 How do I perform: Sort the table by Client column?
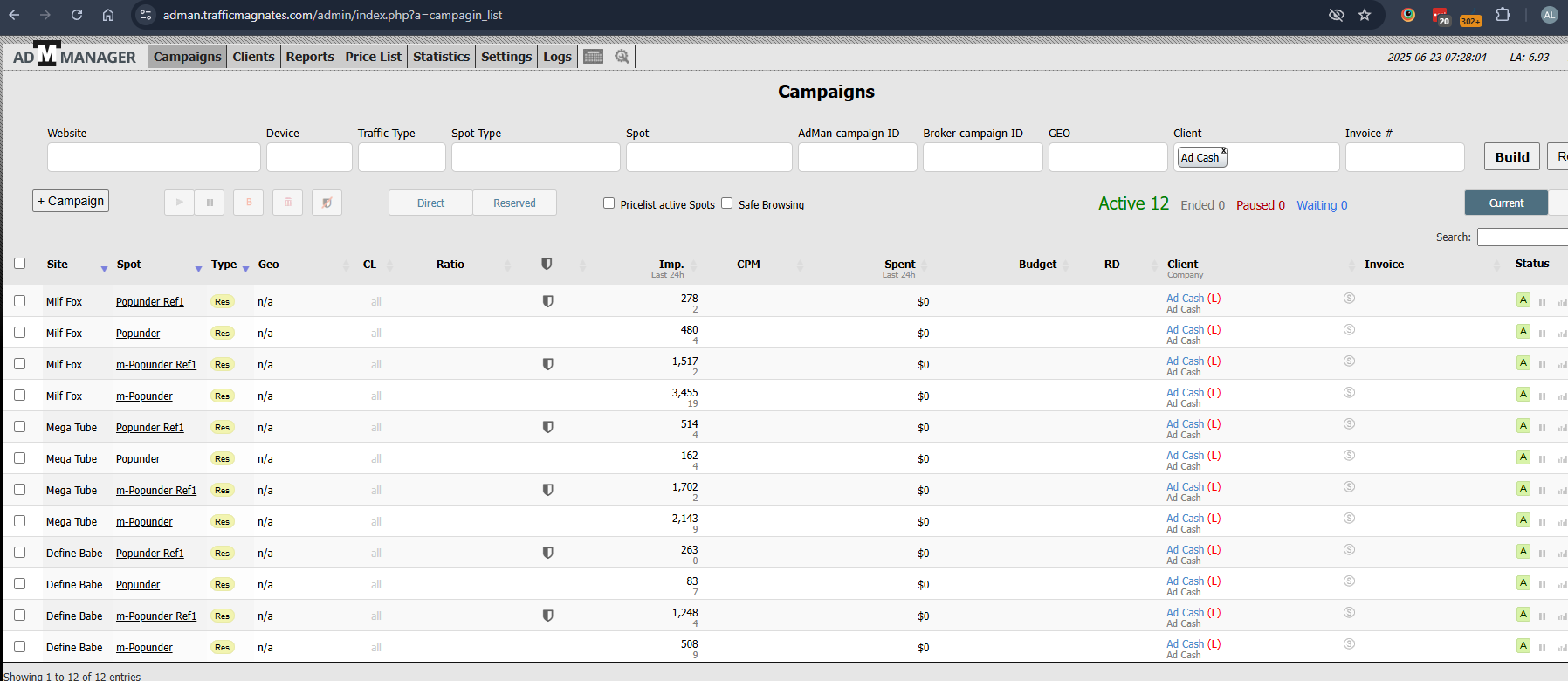tap(1183, 265)
